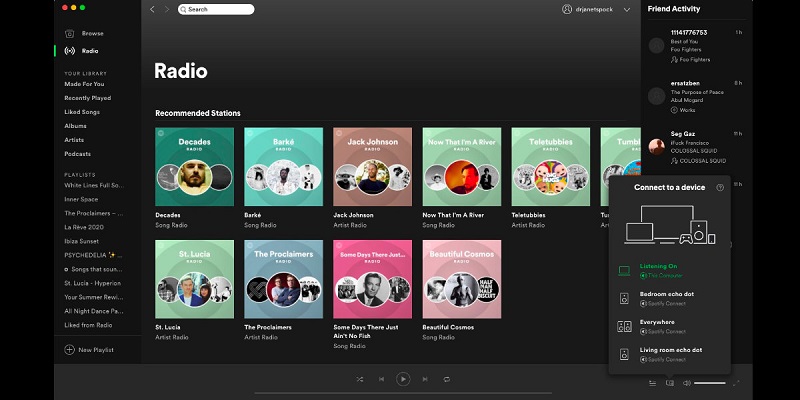Mute with the volume speaker icon
This screenshot has width=800, height=400.
(x=687, y=383)
